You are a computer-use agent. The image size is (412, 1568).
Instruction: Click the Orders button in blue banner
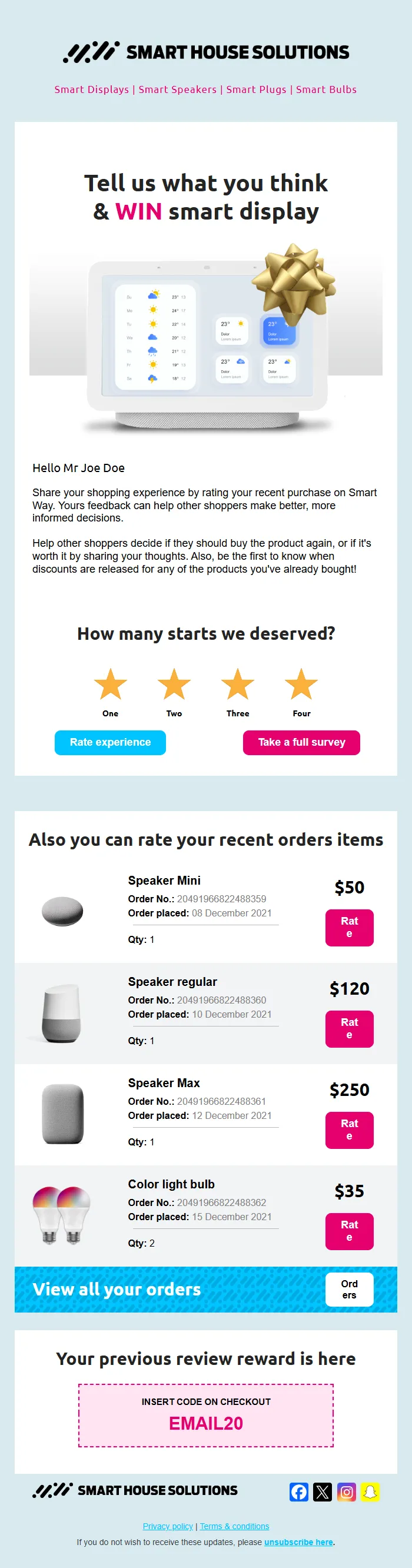(350, 1289)
